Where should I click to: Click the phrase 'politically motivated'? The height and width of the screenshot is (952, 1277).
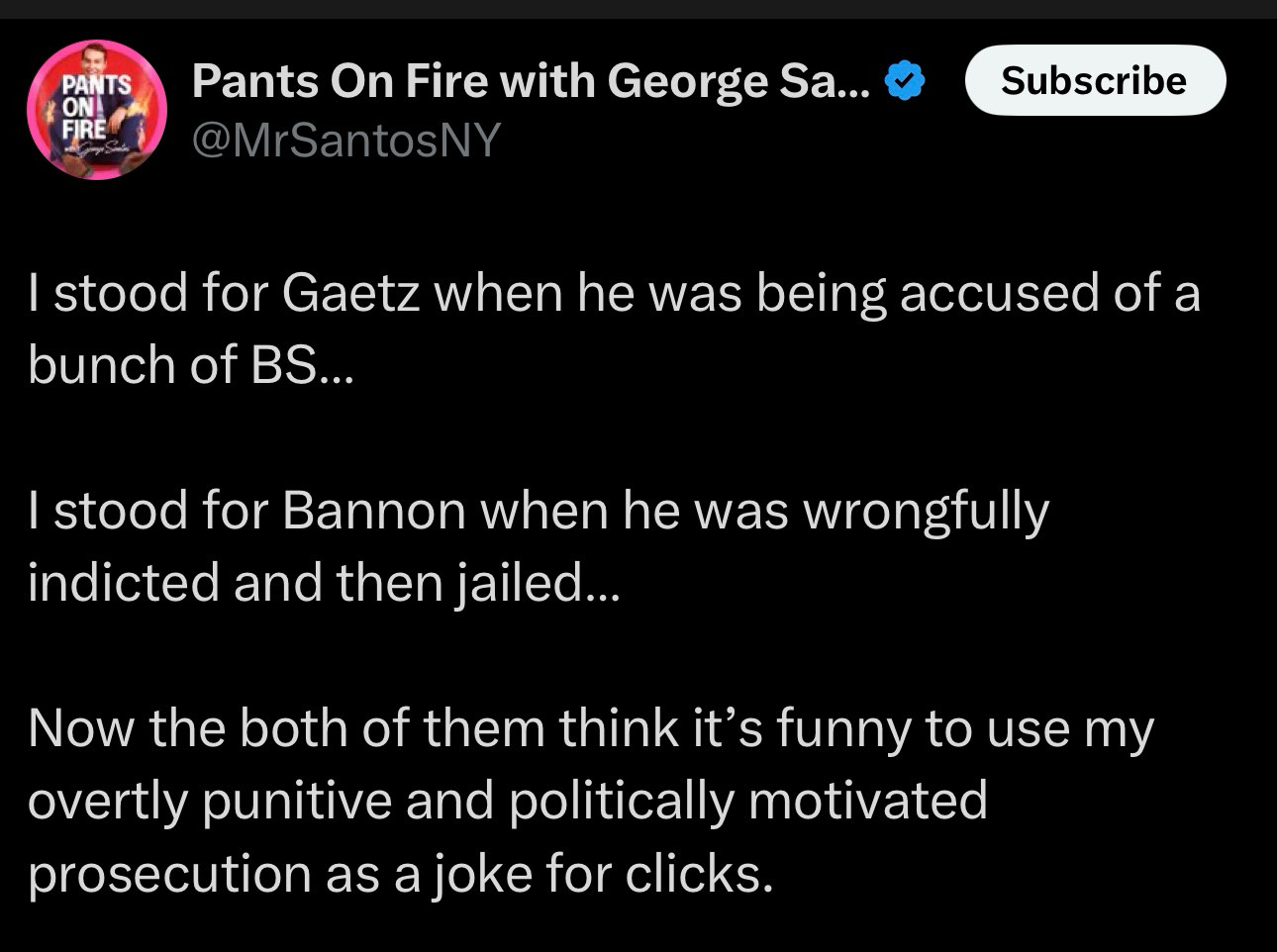[748, 802]
